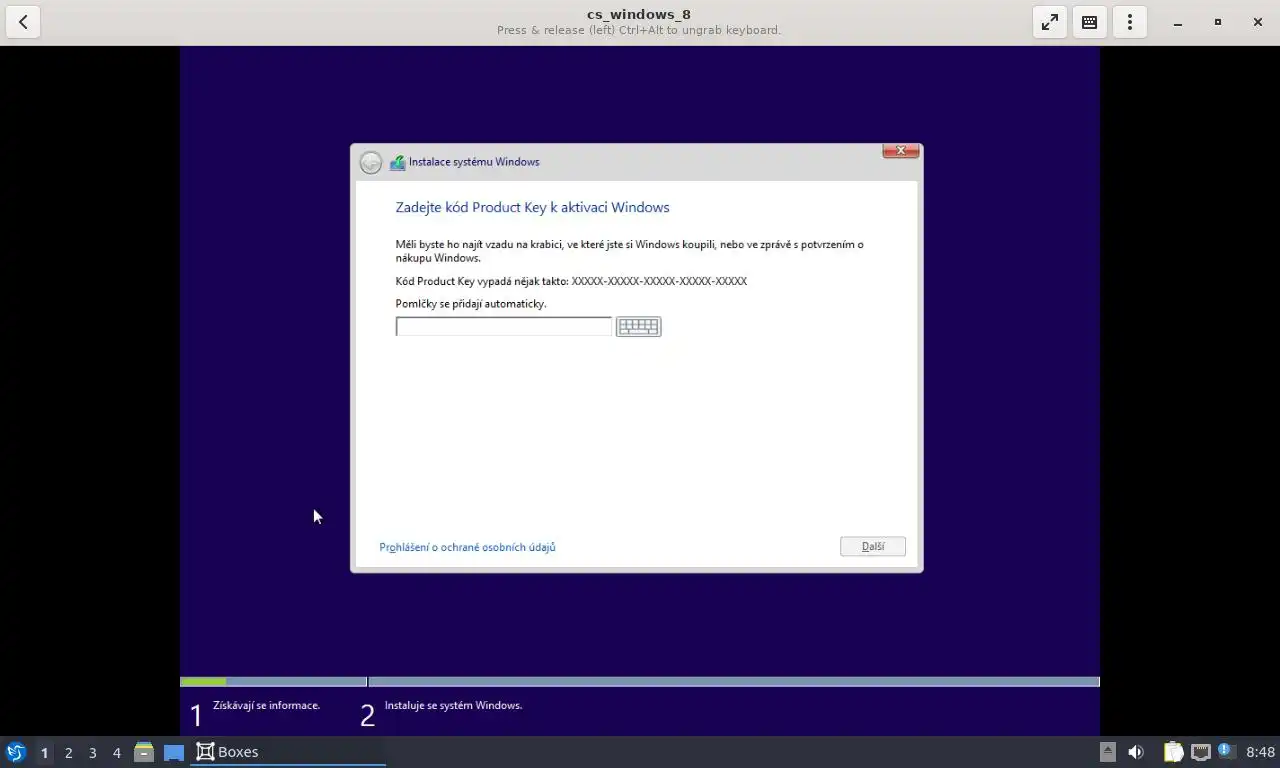Click the show desktop panel icon
Screen dimensions: 1280x768
pos(174,752)
